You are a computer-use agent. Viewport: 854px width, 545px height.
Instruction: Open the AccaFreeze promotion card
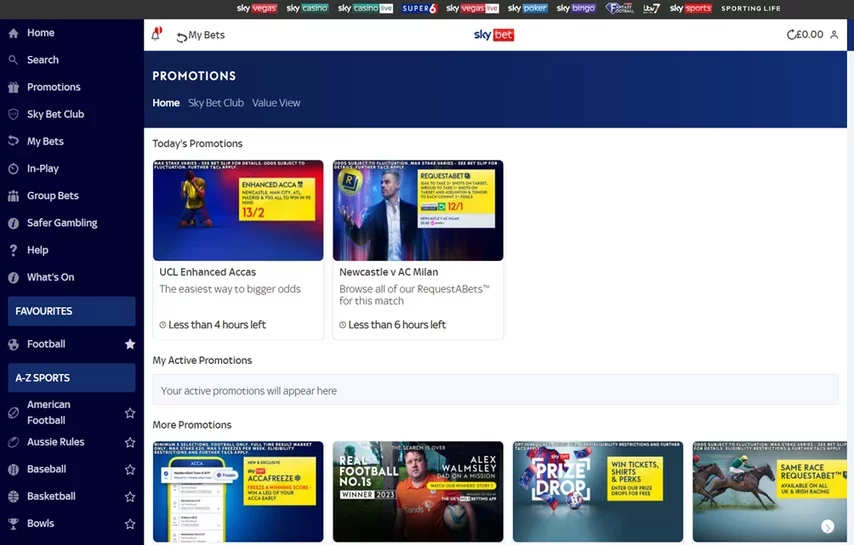point(238,492)
